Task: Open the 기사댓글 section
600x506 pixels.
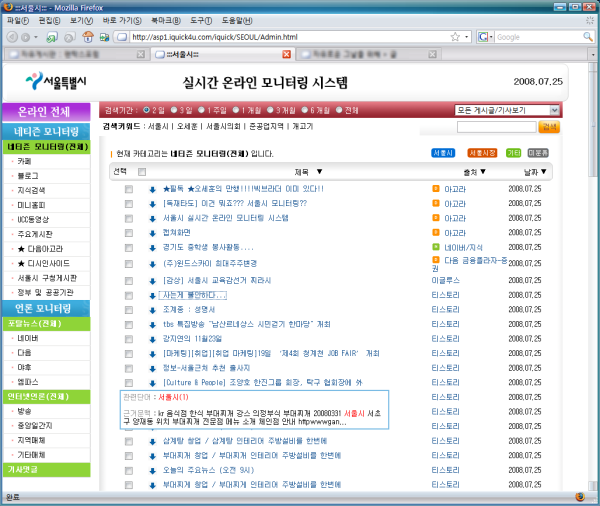Action: click(x=46, y=470)
